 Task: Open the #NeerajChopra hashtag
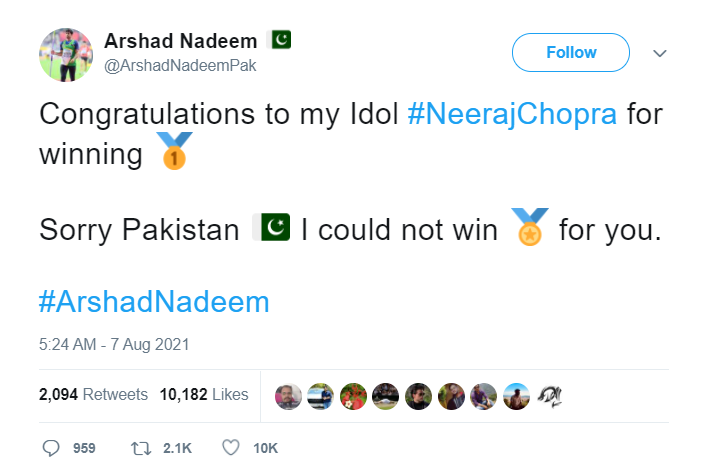(512, 113)
